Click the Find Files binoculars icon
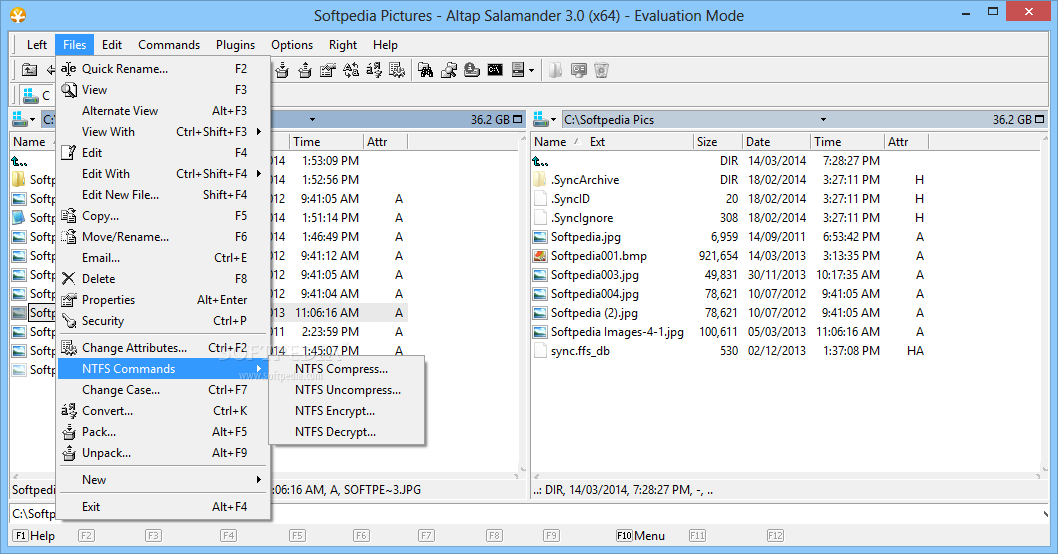Screen dimensions: 1058x554 (426, 70)
